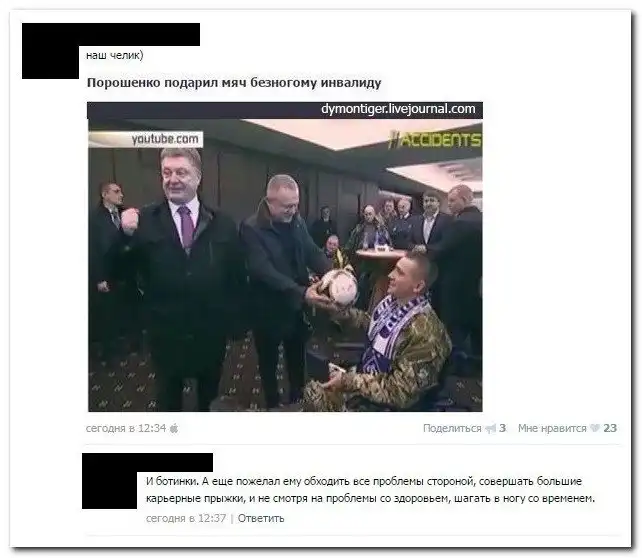Open the post timestamp сегодня в 12:34

pos(126,428)
